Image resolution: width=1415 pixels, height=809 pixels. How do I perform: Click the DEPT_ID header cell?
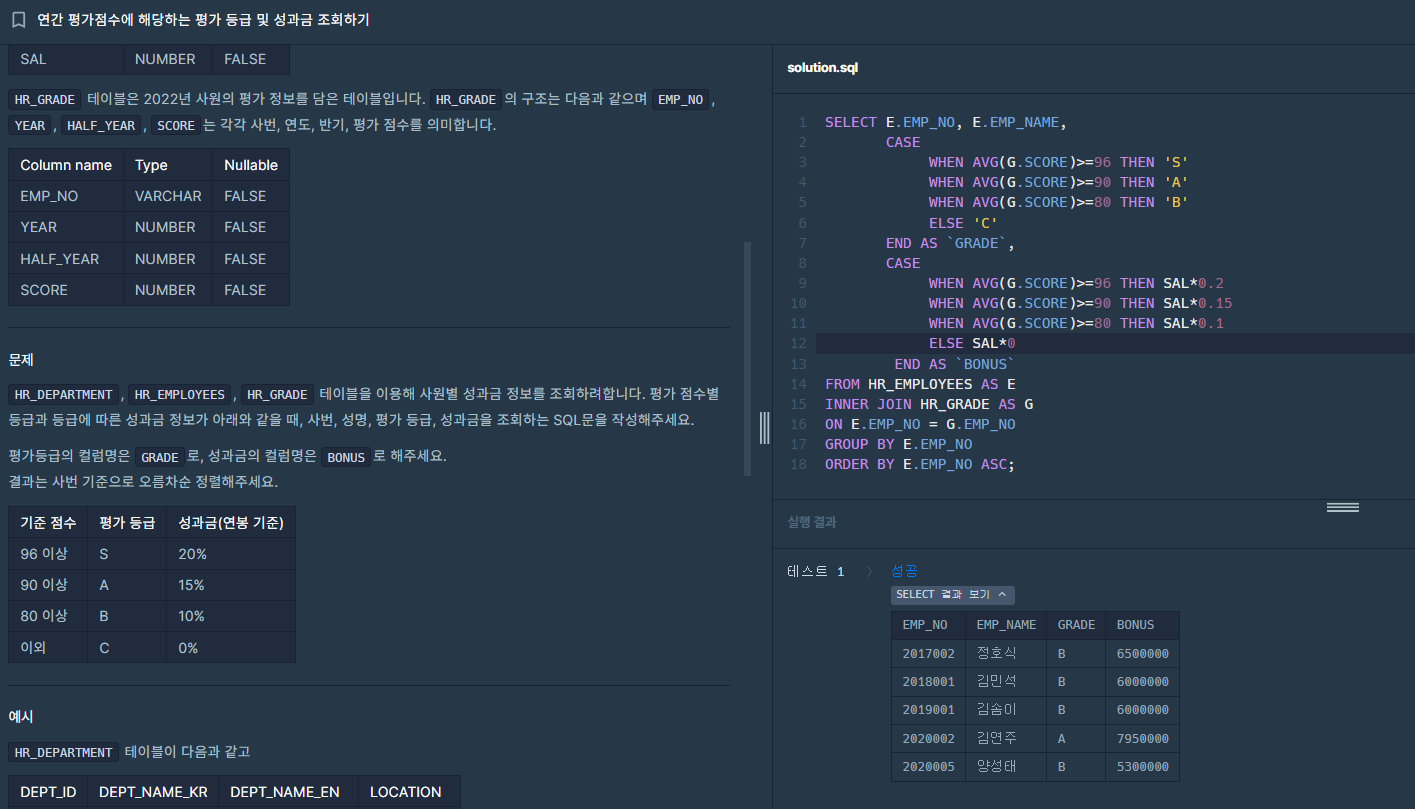click(x=48, y=792)
